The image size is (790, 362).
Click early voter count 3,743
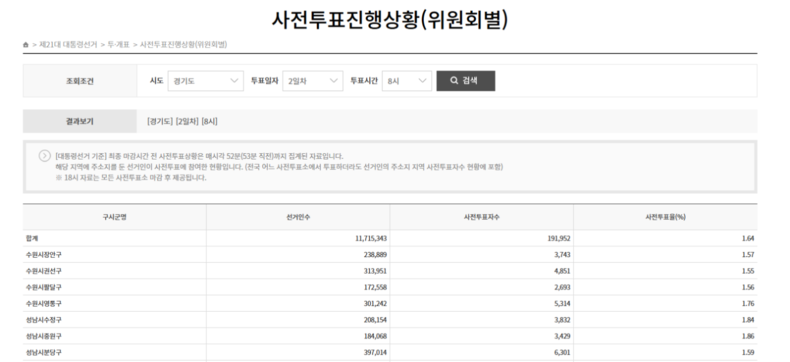click(562, 255)
